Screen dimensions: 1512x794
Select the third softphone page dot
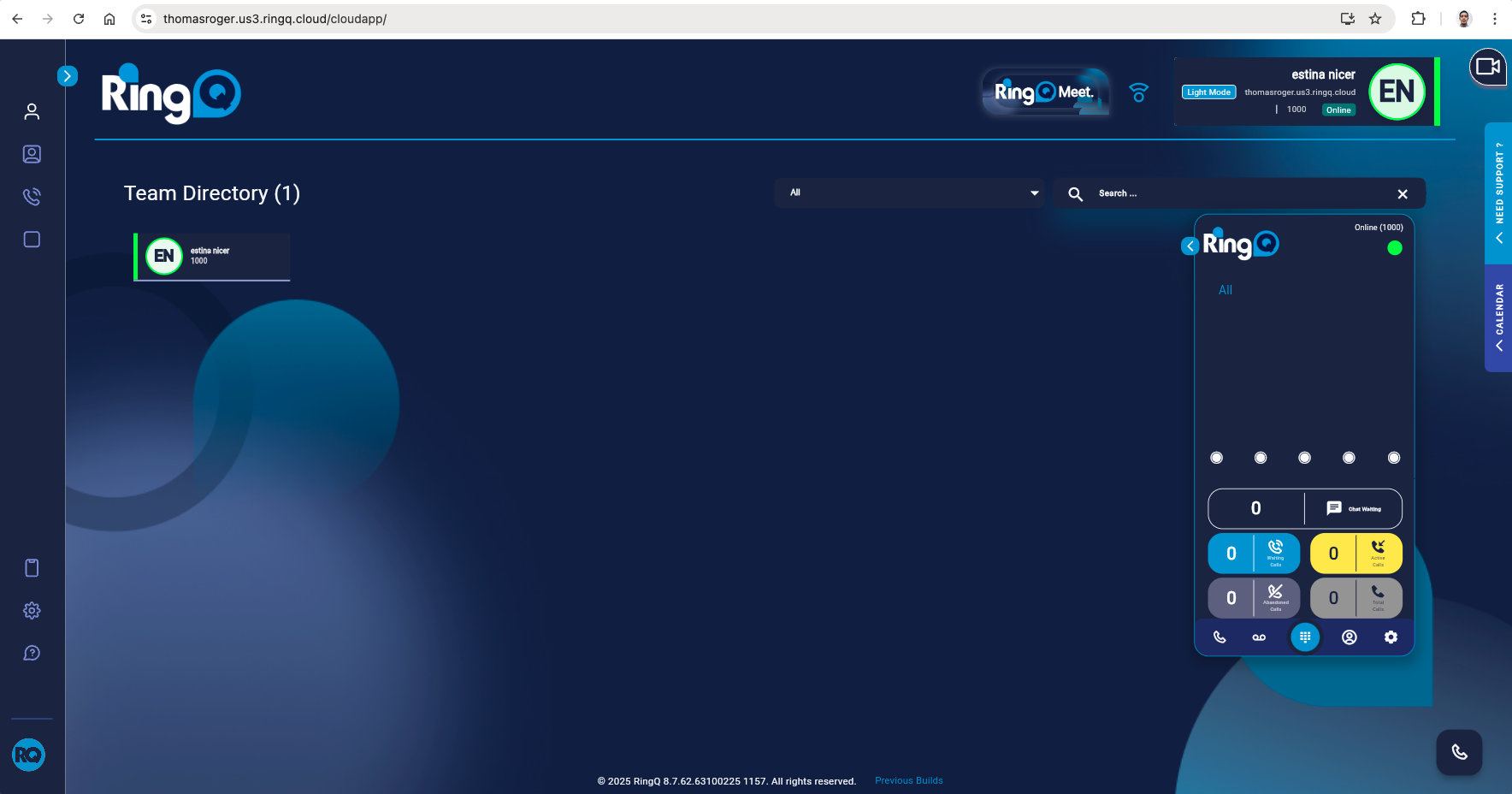1305,458
